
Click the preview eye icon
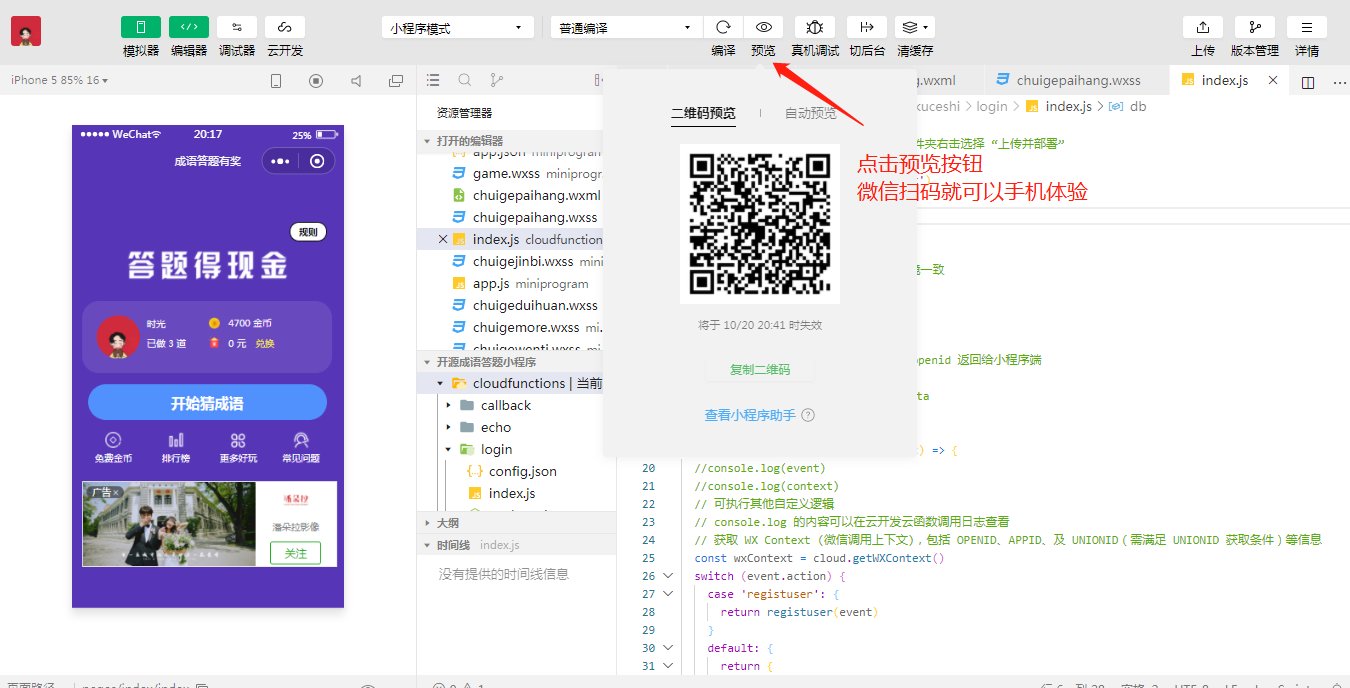[763, 27]
